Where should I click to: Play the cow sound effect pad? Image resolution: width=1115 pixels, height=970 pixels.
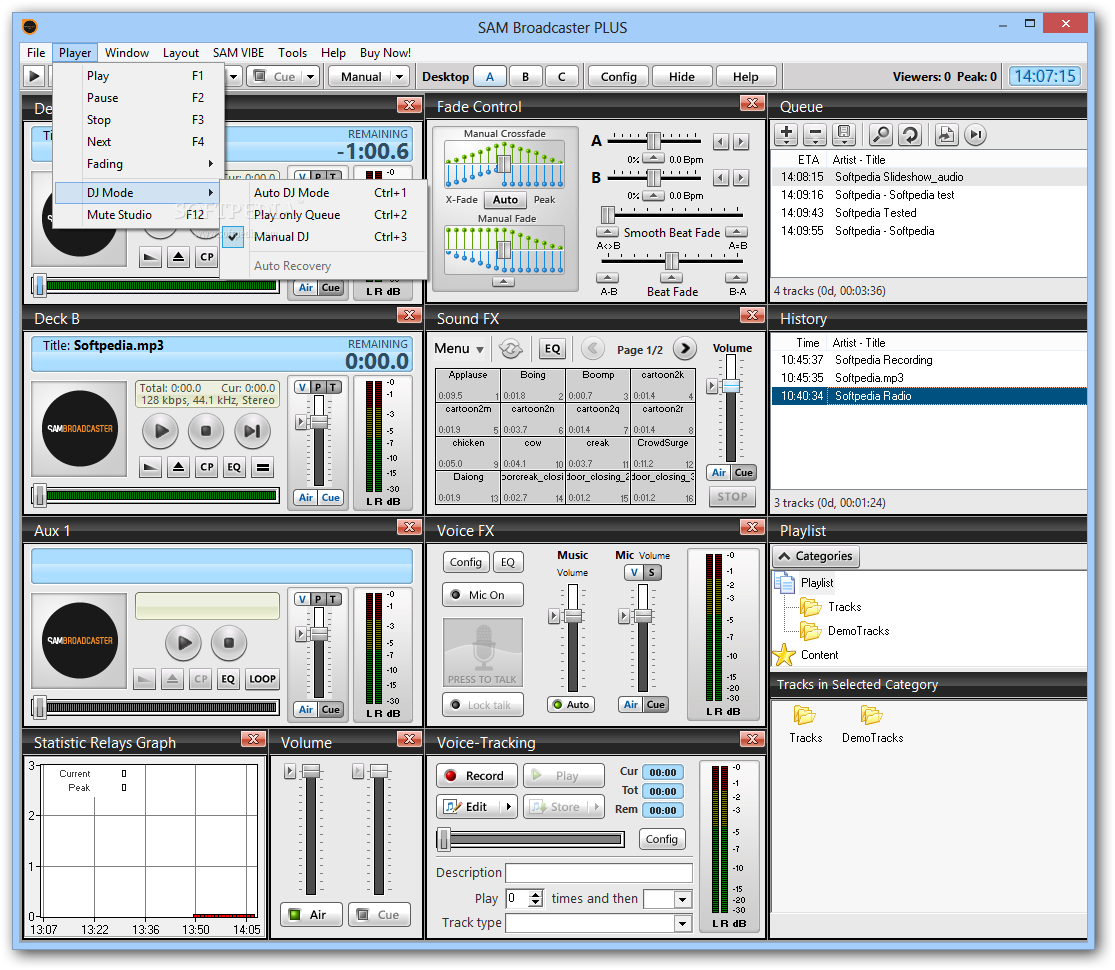point(533,453)
